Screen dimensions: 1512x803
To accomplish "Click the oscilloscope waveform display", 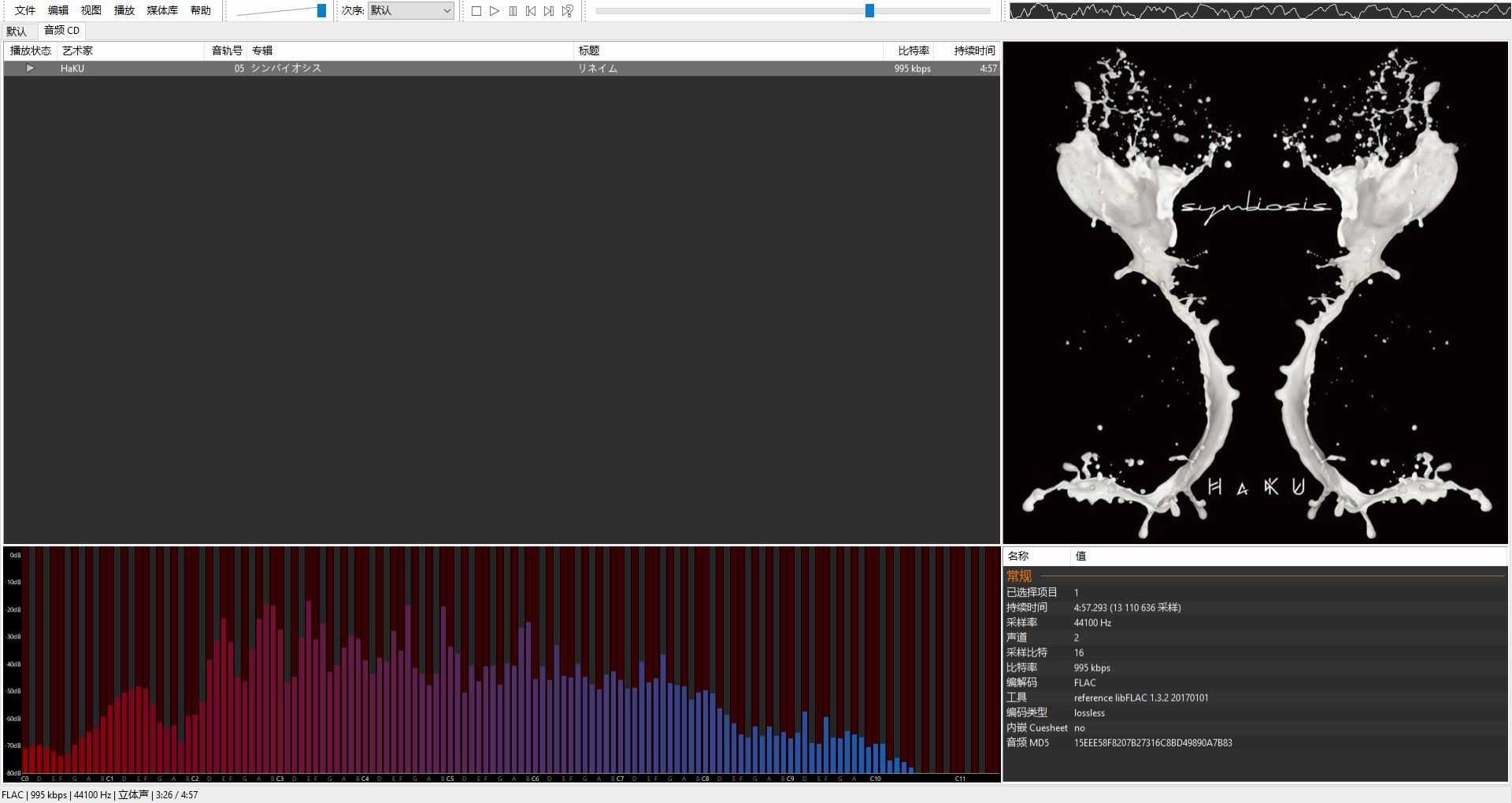I will [x=1260, y=11].
